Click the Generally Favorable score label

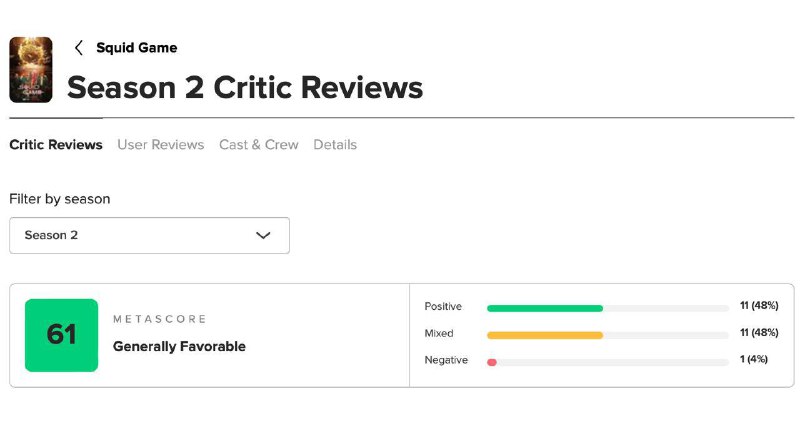tap(179, 347)
